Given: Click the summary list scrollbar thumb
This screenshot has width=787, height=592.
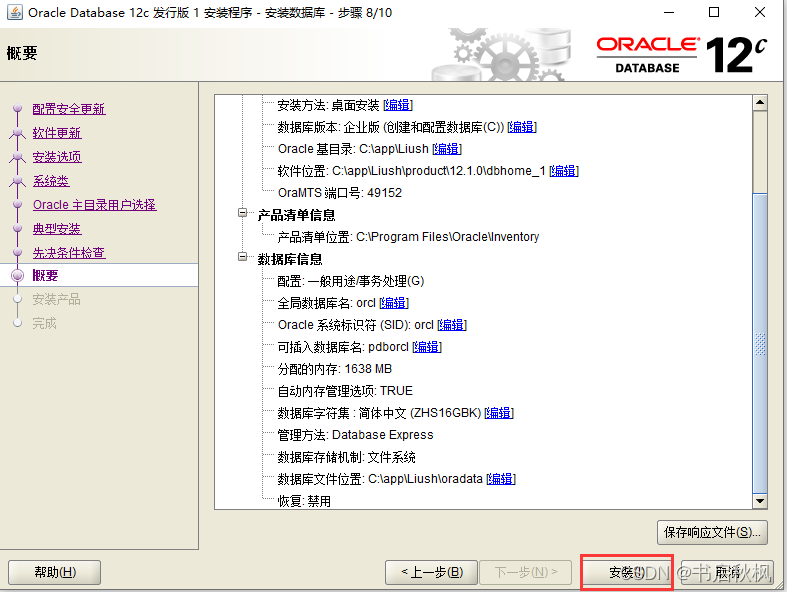Looking at the screenshot, I should coord(760,343).
